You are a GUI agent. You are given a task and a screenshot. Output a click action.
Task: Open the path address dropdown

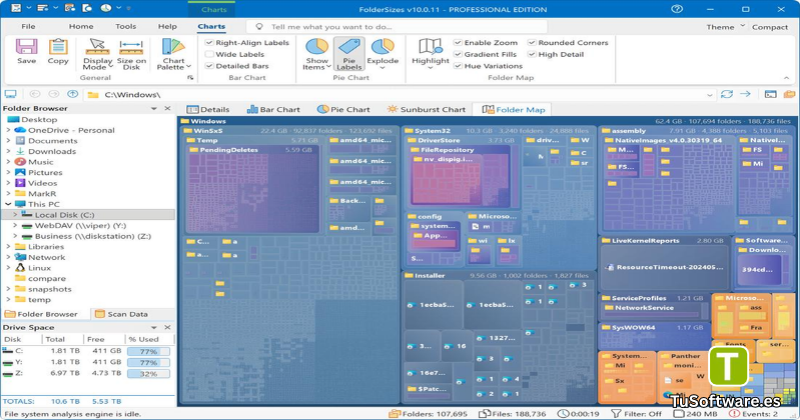pos(710,94)
